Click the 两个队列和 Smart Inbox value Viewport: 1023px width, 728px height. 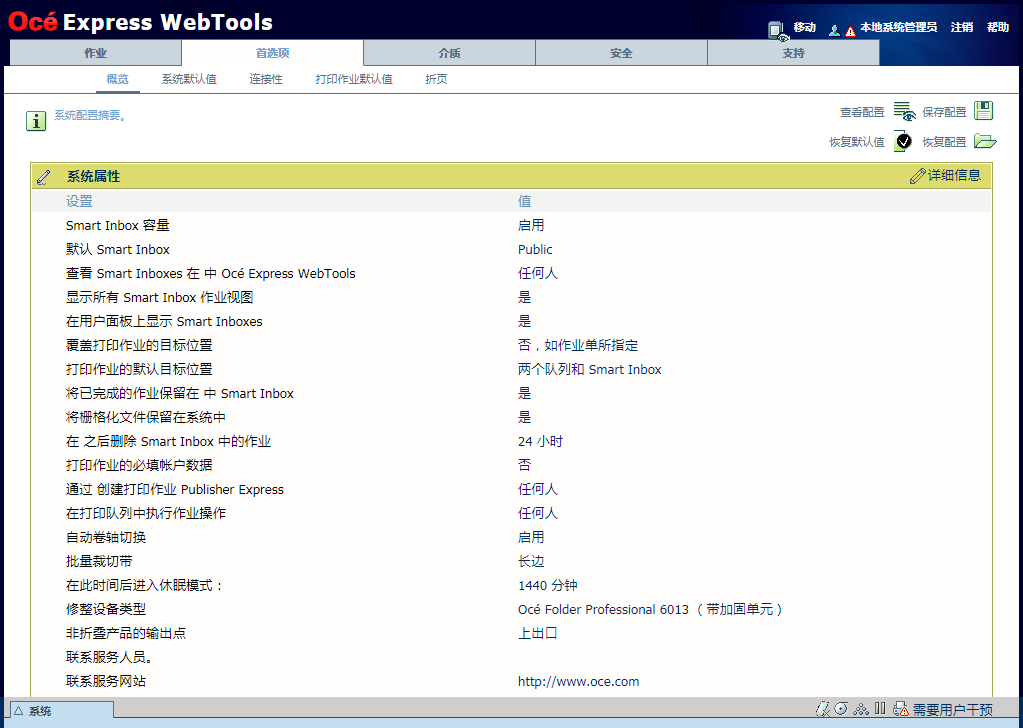click(590, 369)
